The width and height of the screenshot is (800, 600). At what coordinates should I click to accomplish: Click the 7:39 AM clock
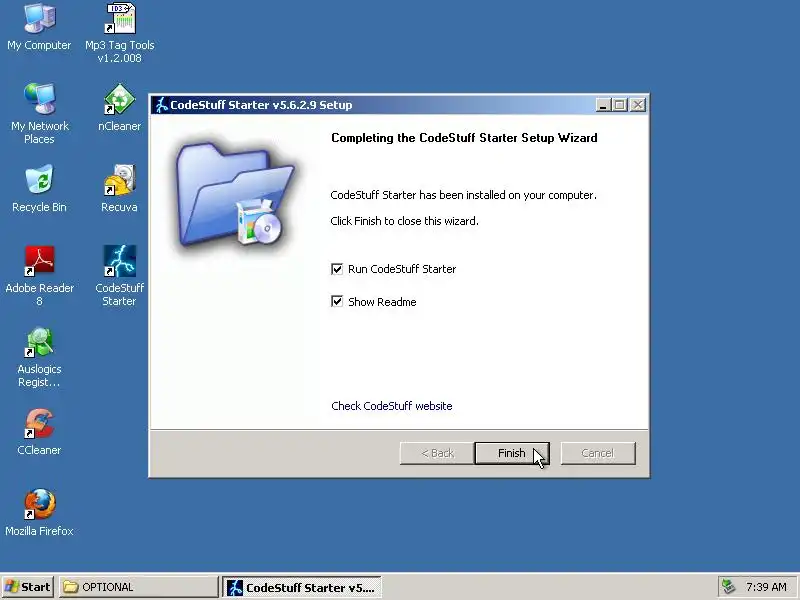(x=766, y=587)
